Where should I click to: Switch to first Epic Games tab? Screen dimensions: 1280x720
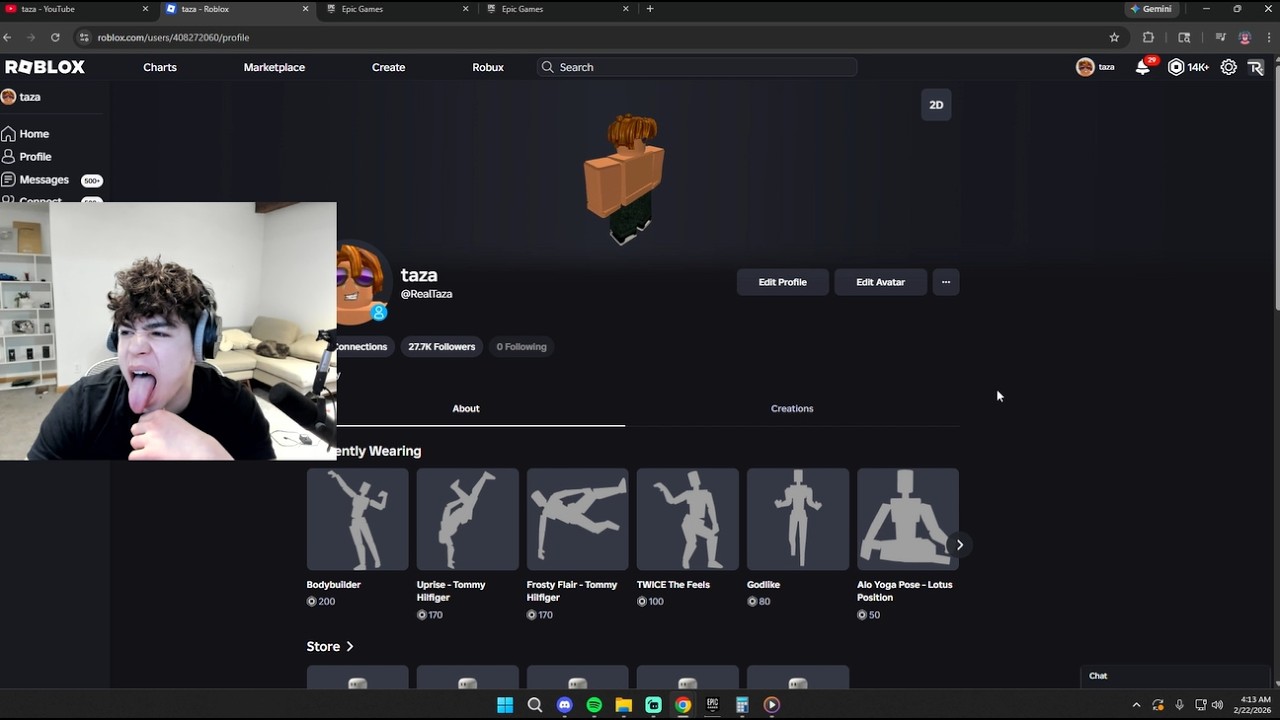397,9
